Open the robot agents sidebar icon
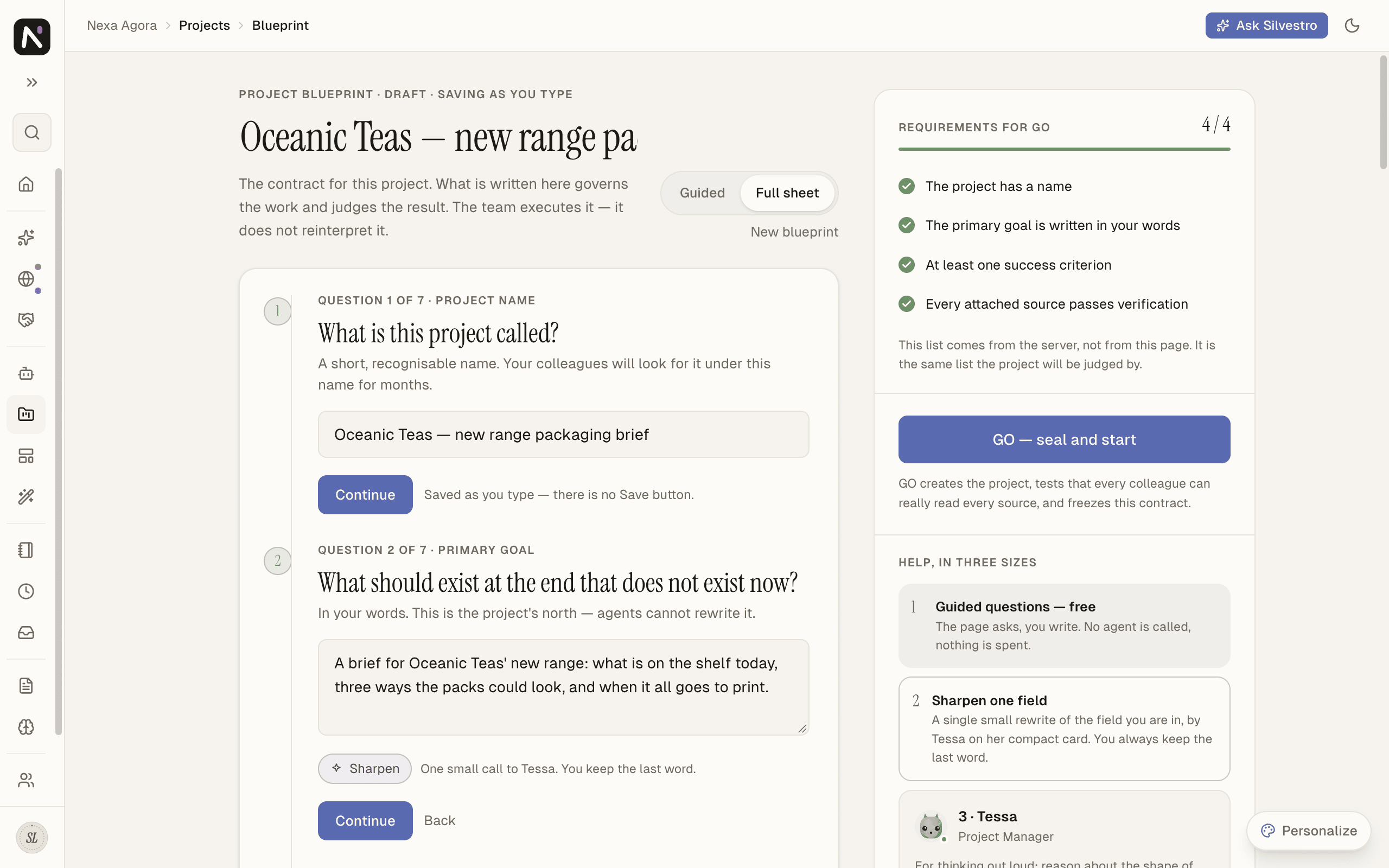Screen dimensions: 1389x868 (27, 373)
